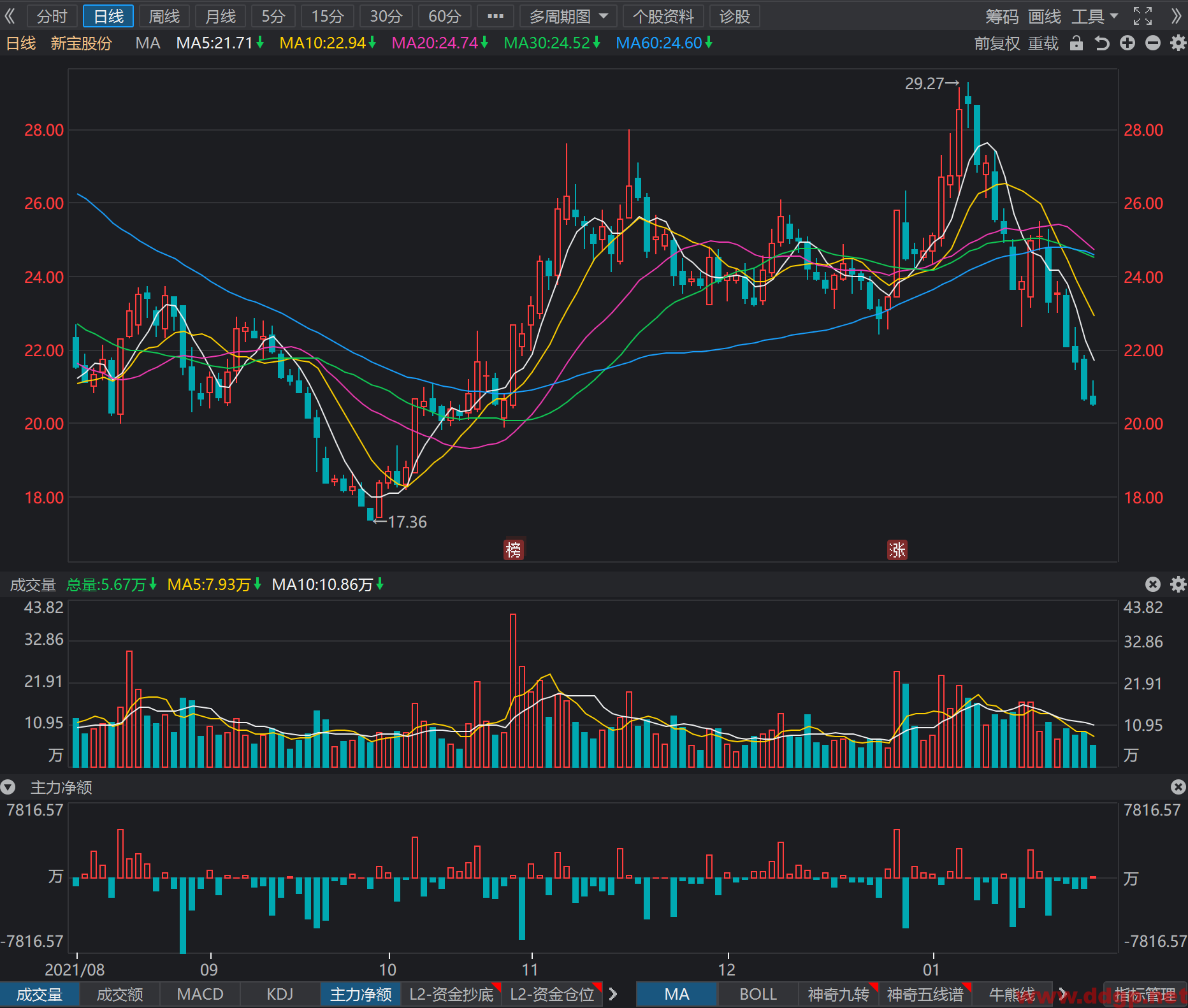The height and width of the screenshot is (1008, 1188).
Task: Zoom in chart with plus icon
Action: 1127,43
